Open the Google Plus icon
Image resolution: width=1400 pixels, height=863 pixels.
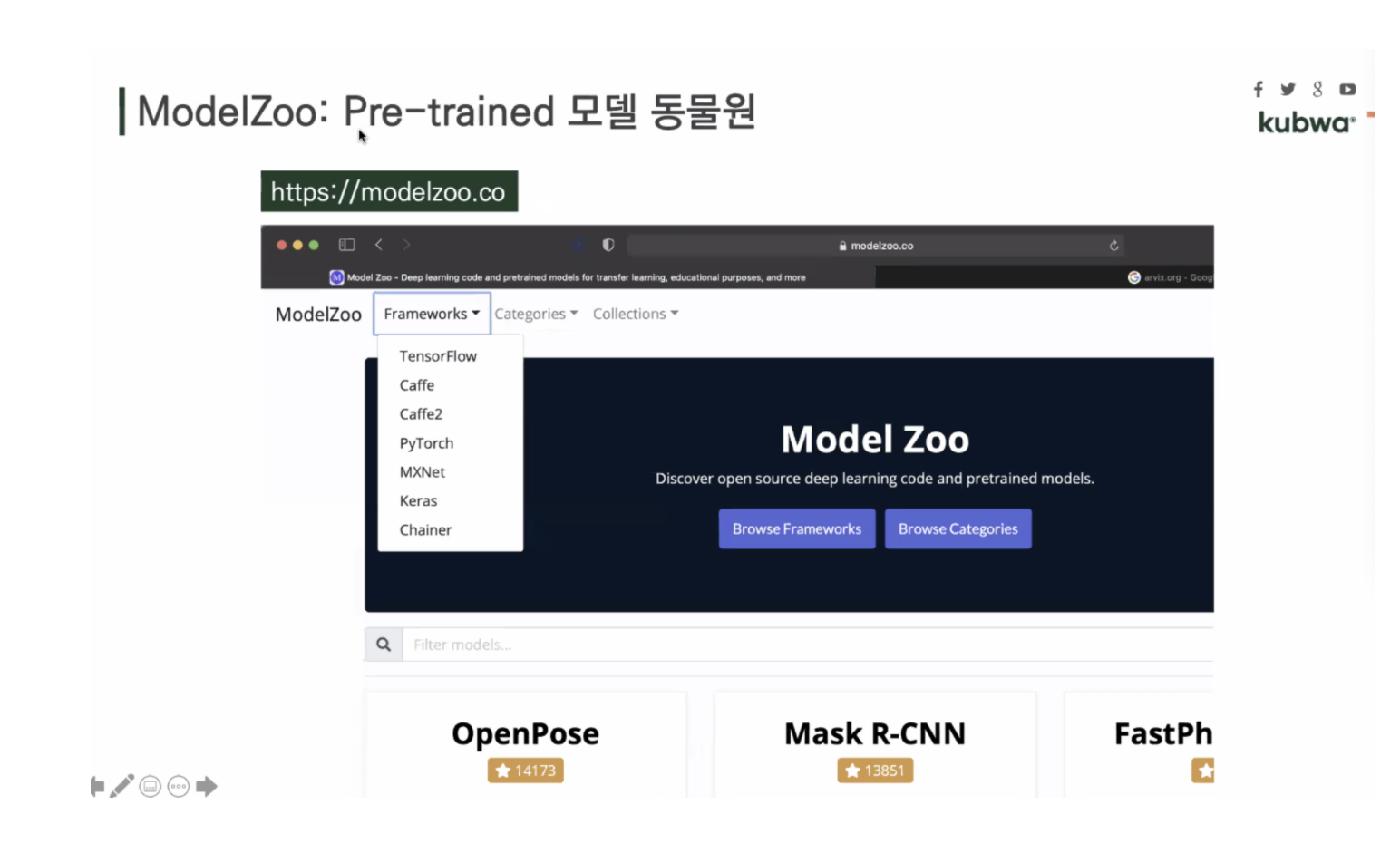point(1317,89)
